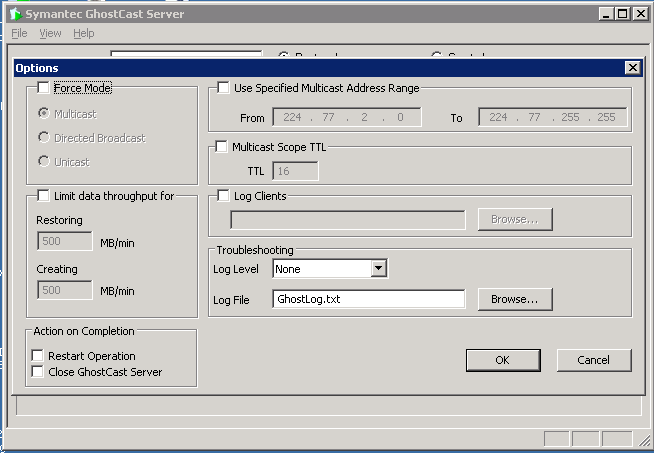The height and width of the screenshot is (453, 654).
Task: Click Browse next to Log File
Action: (515, 299)
